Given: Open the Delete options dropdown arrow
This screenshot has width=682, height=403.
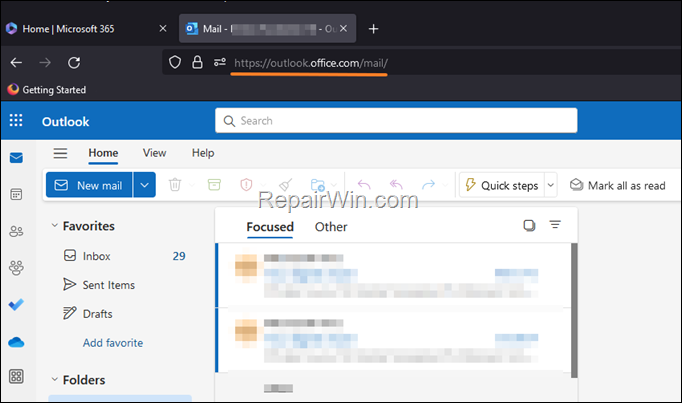Looking at the screenshot, I should pos(191,185).
